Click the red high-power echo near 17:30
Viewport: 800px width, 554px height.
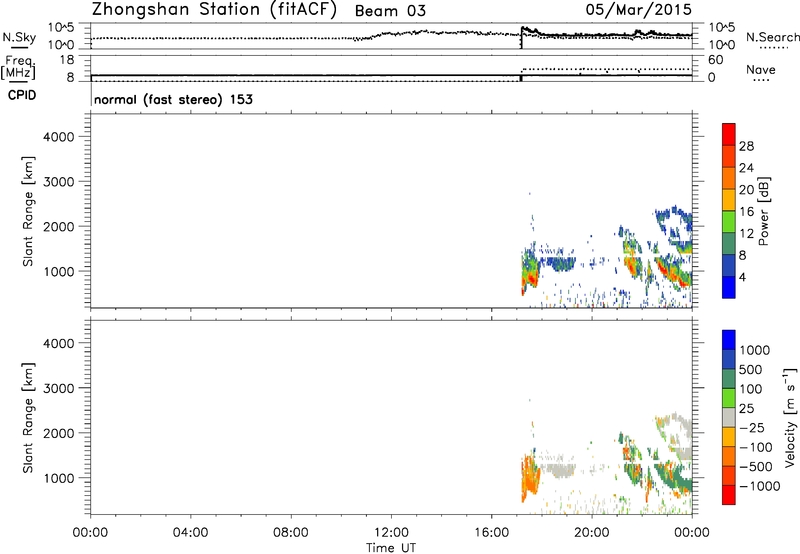pos(531,278)
